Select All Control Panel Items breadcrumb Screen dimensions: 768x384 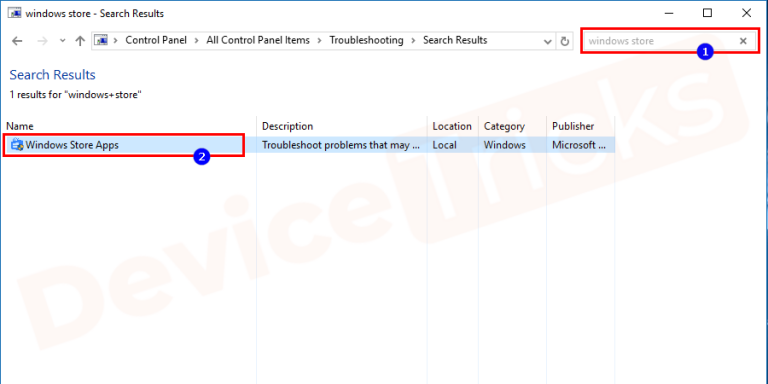[258, 40]
